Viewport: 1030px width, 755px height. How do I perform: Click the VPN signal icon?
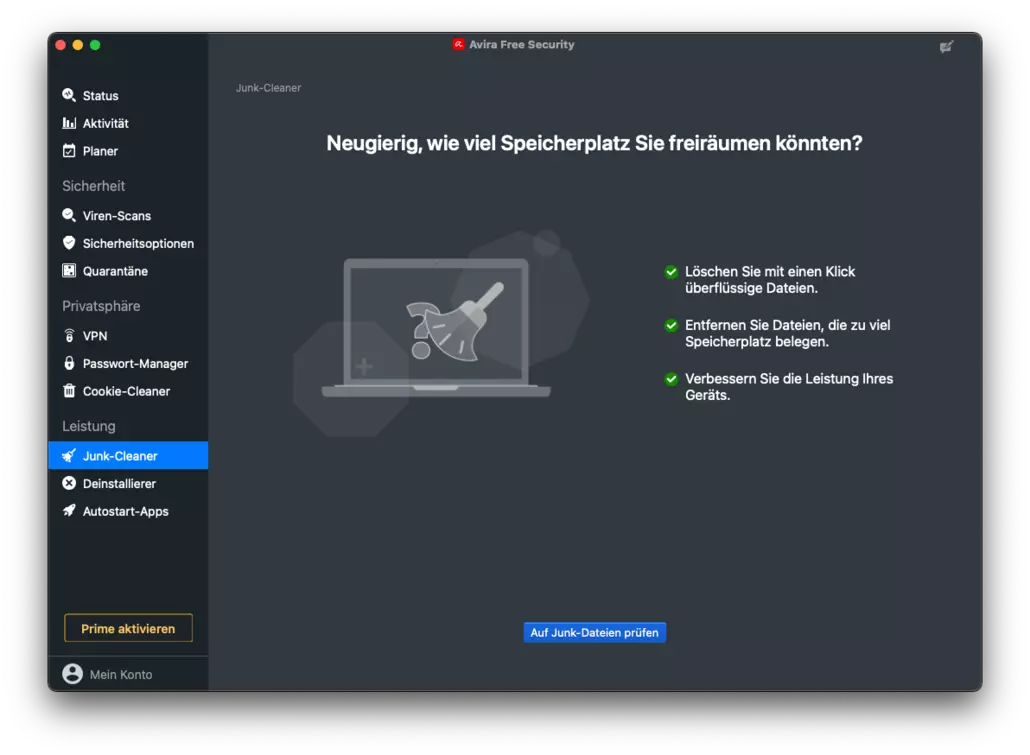coord(69,336)
